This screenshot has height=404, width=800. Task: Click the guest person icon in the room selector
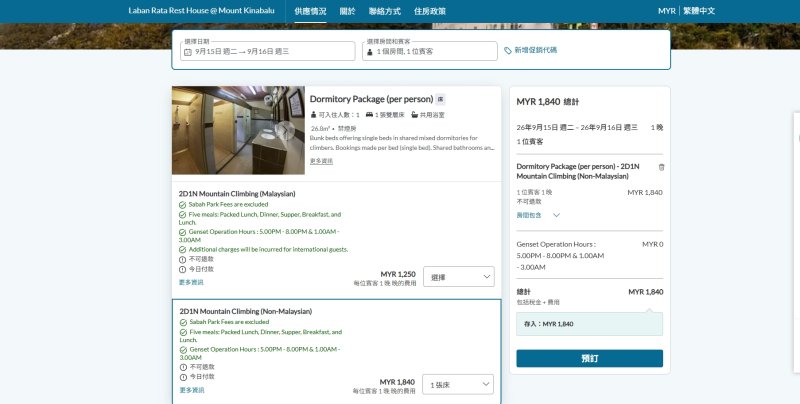(369, 51)
